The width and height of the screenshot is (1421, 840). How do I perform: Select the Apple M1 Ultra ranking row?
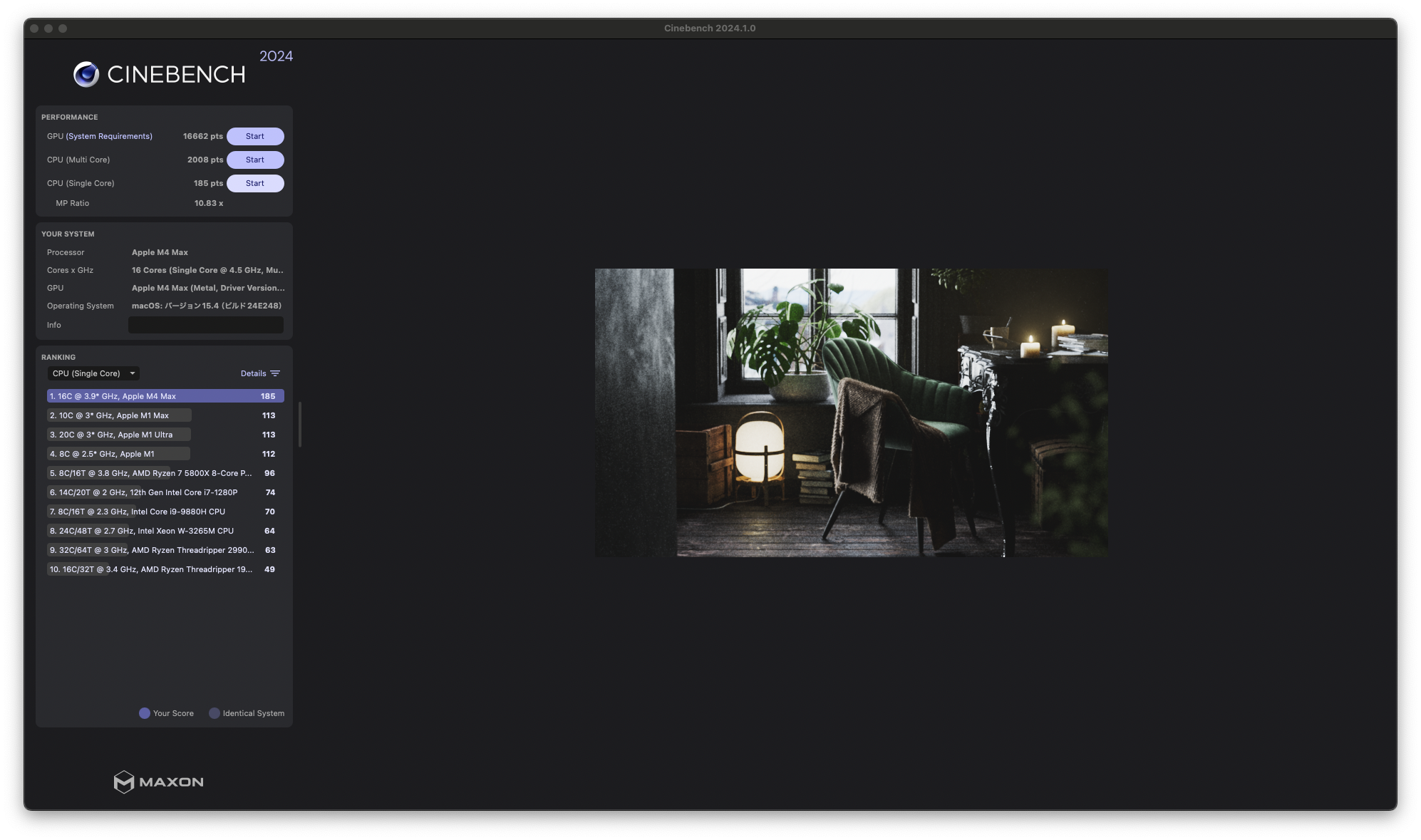click(165, 435)
